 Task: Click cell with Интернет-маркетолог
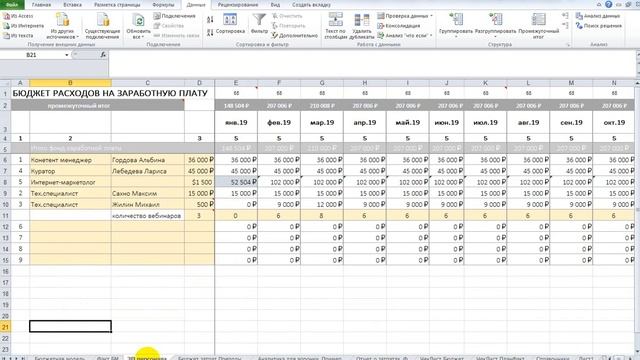tap(70, 182)
